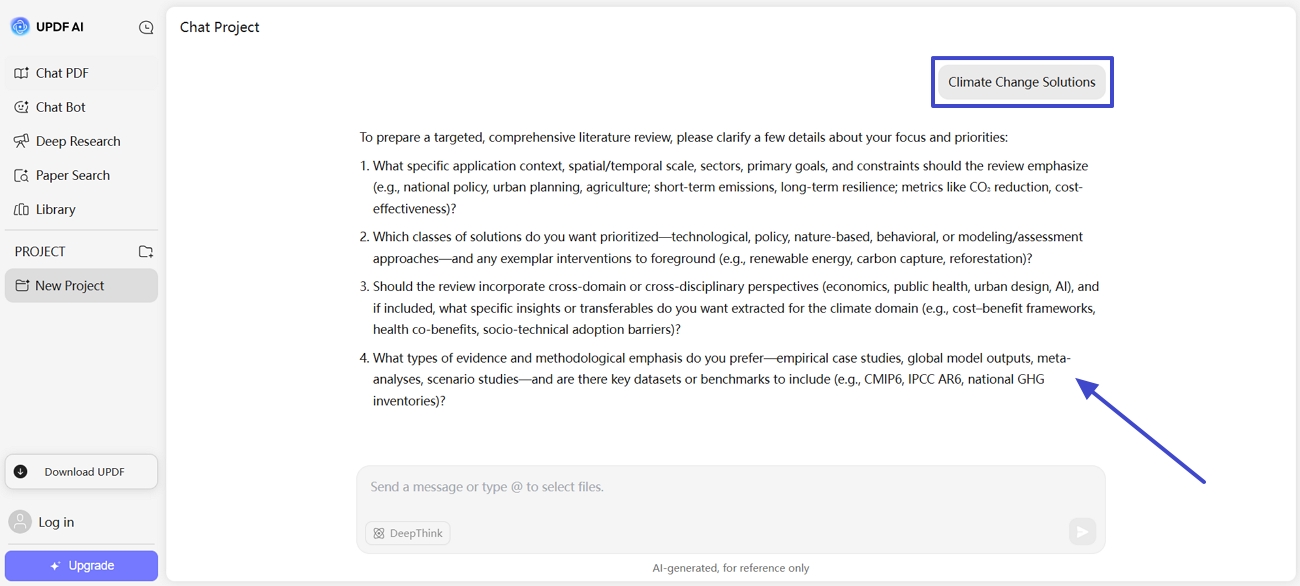This screenshot has width=1300, height=586.
Task: Open Deep Research menu item
Action: (x=78, y=141)
